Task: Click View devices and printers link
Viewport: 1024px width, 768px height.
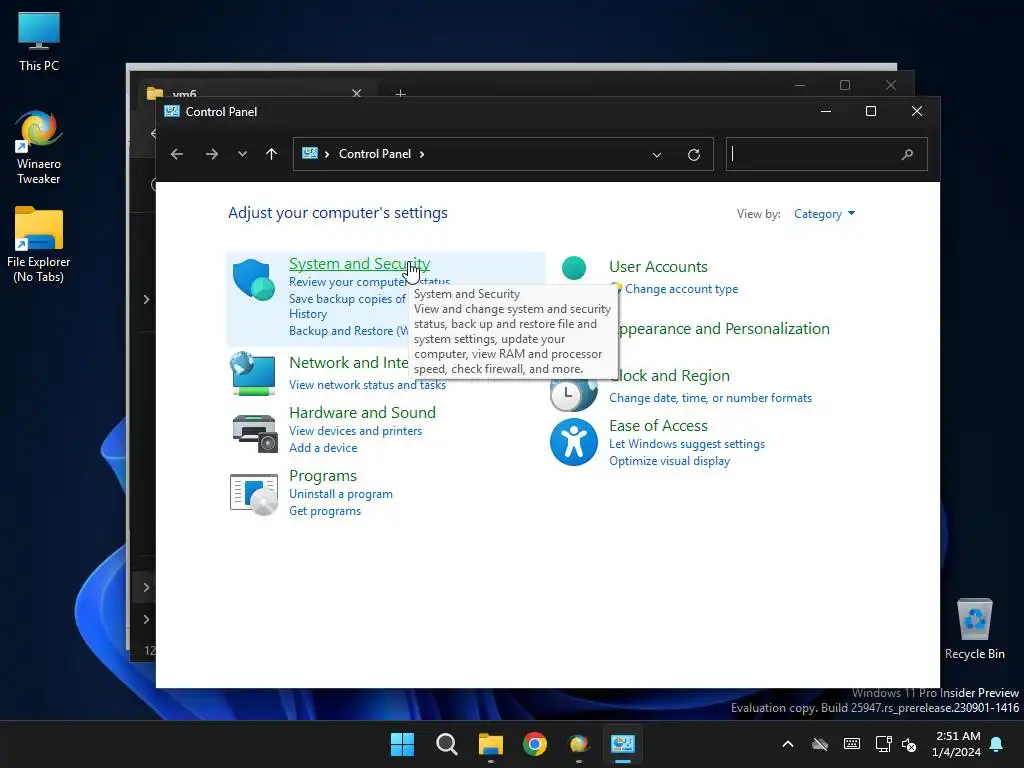Action: tap(355, 431)
